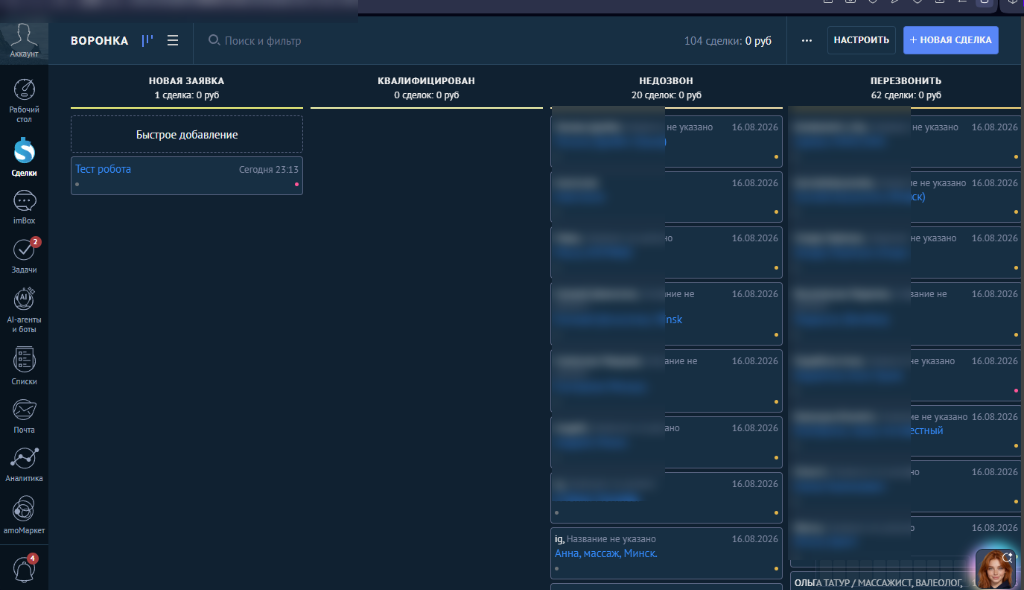The width and height of the screenshot is (1024, 590).
Task: Open the notifications bell
Action: click(24, 568)
